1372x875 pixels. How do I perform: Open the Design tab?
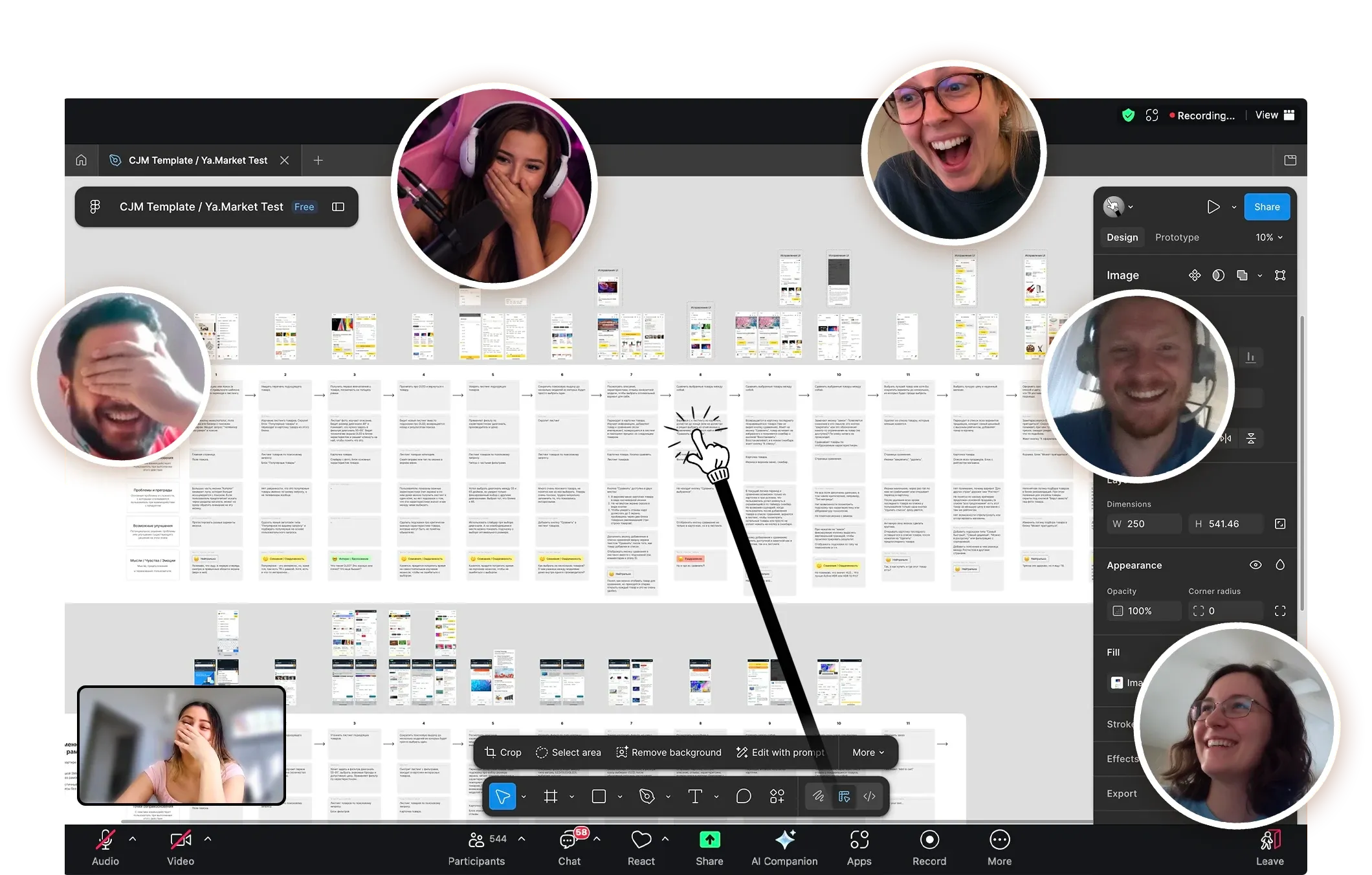(x=1122, y=237)
